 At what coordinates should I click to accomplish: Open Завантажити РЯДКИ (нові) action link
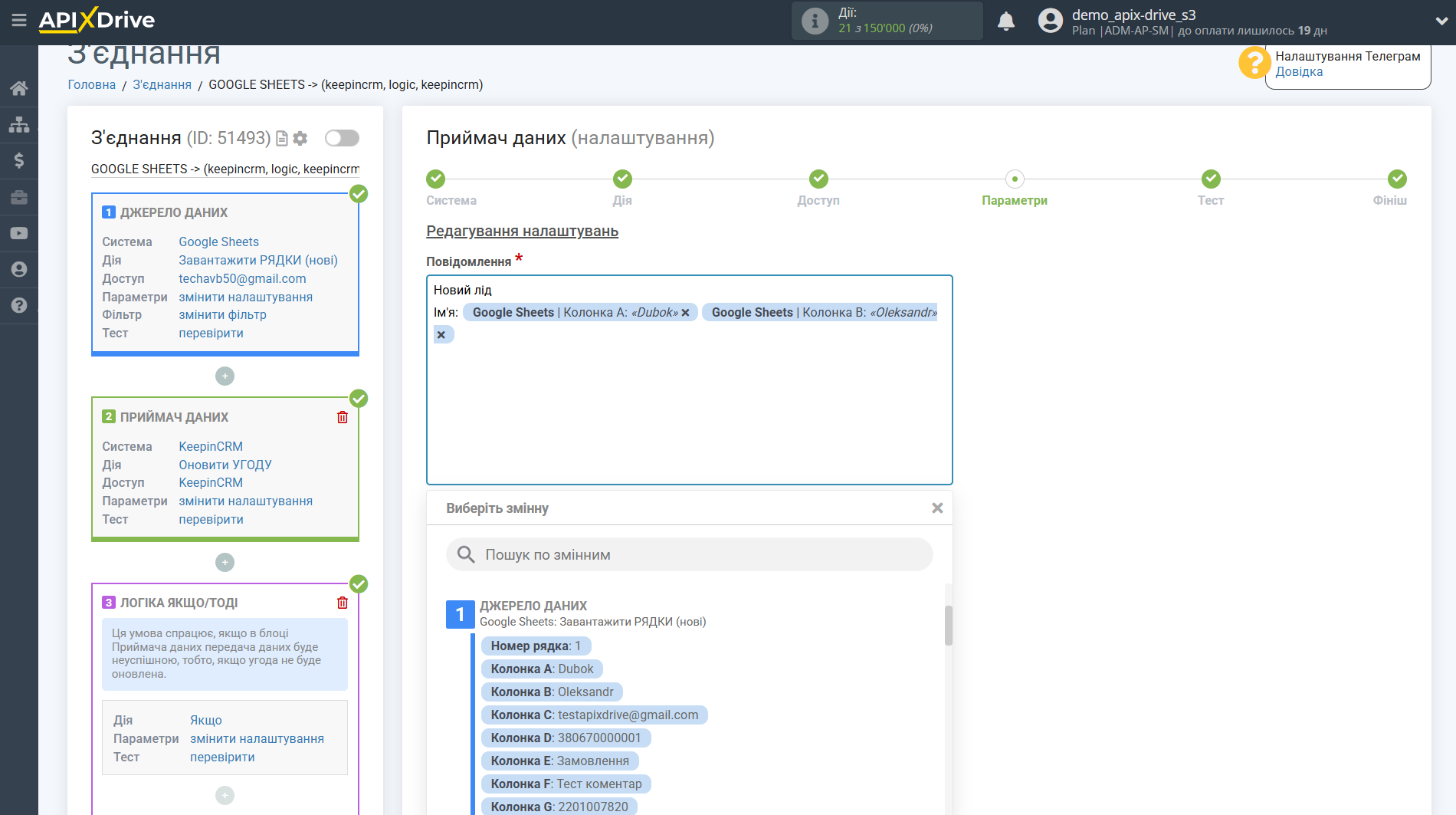pyautogui.click(x=258, y=260)
